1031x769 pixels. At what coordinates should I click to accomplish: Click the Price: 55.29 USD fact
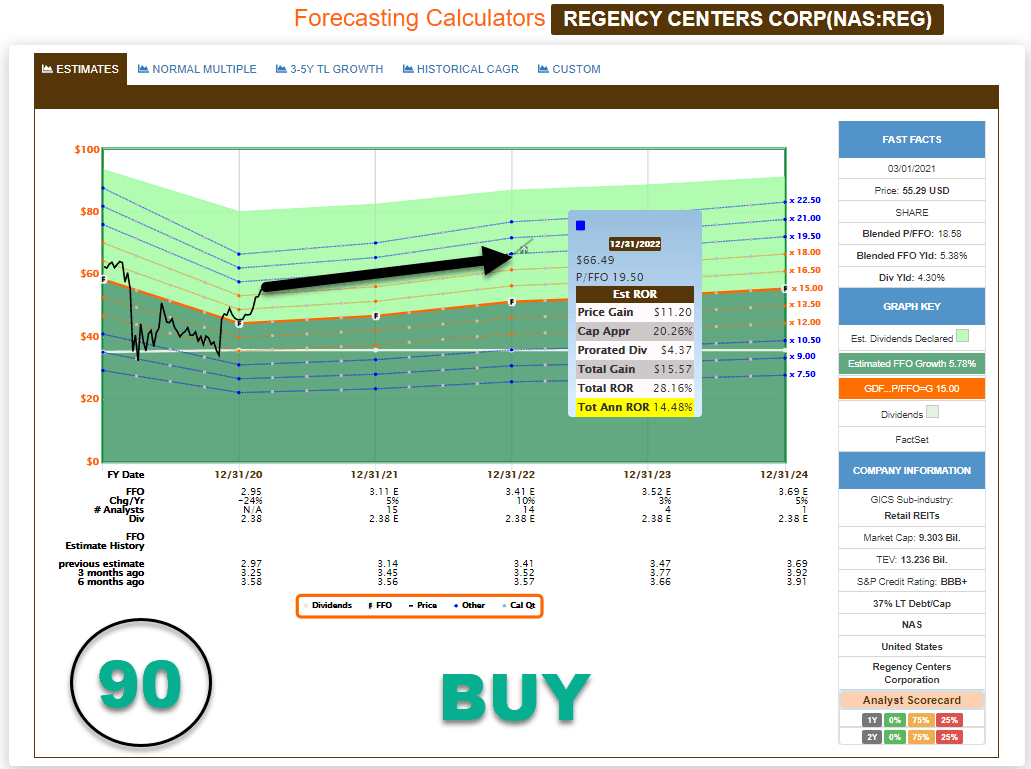tap(912, 191)
